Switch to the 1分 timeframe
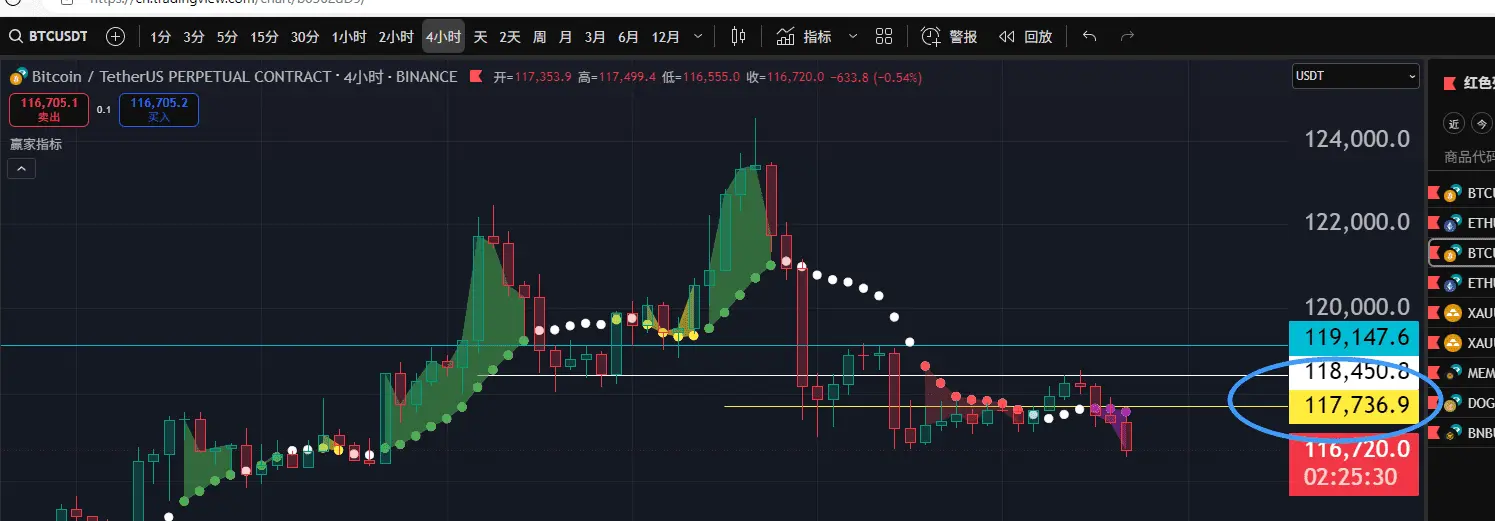 tap(161, 37)
